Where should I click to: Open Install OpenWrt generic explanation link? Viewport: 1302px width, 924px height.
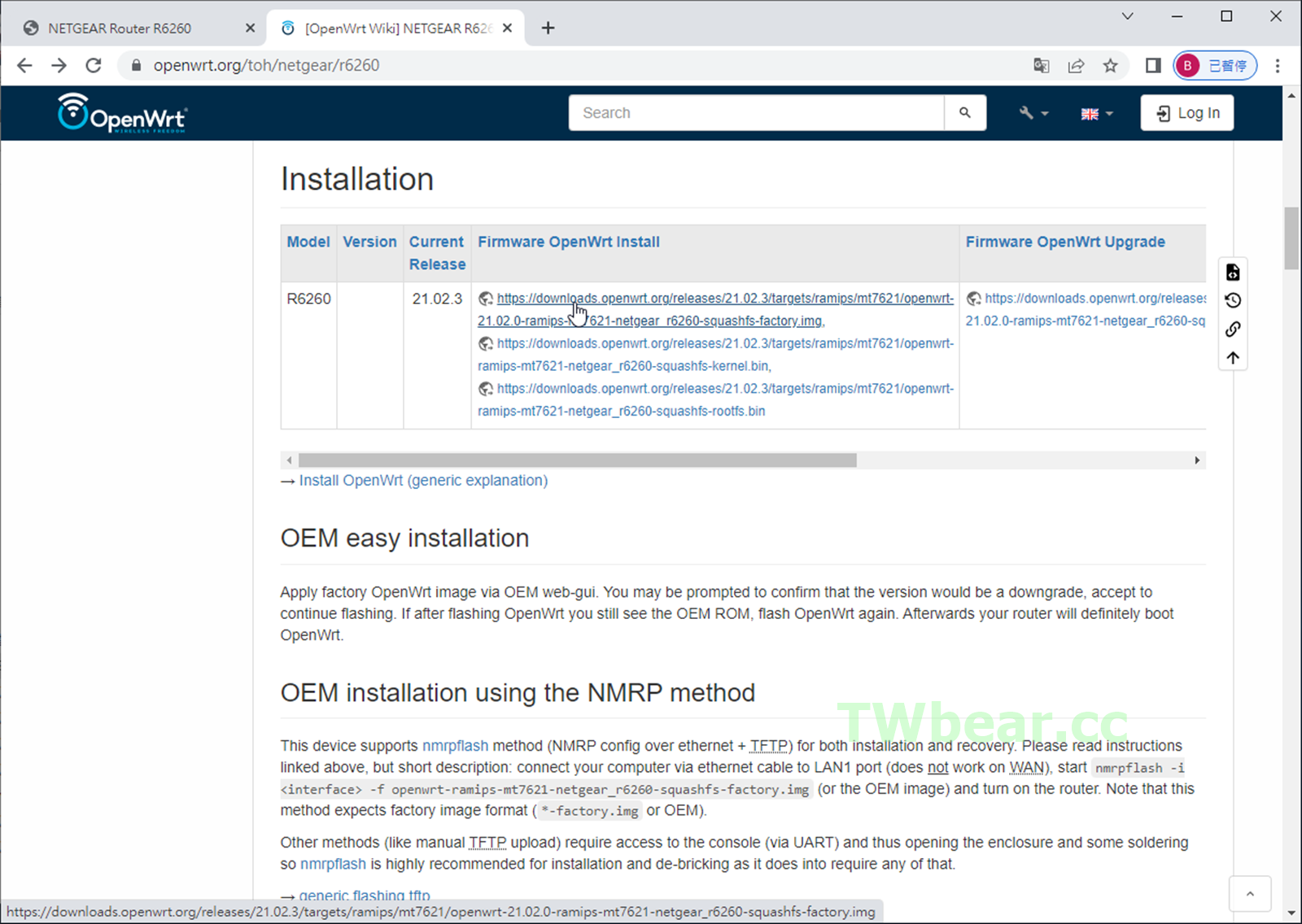point(423,481)
